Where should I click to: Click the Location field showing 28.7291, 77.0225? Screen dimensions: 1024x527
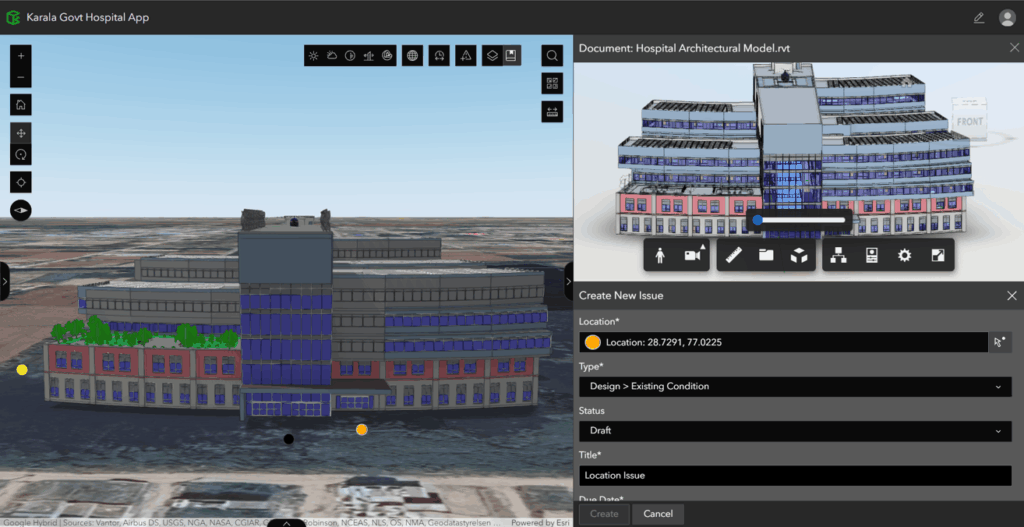coord(783,342)
